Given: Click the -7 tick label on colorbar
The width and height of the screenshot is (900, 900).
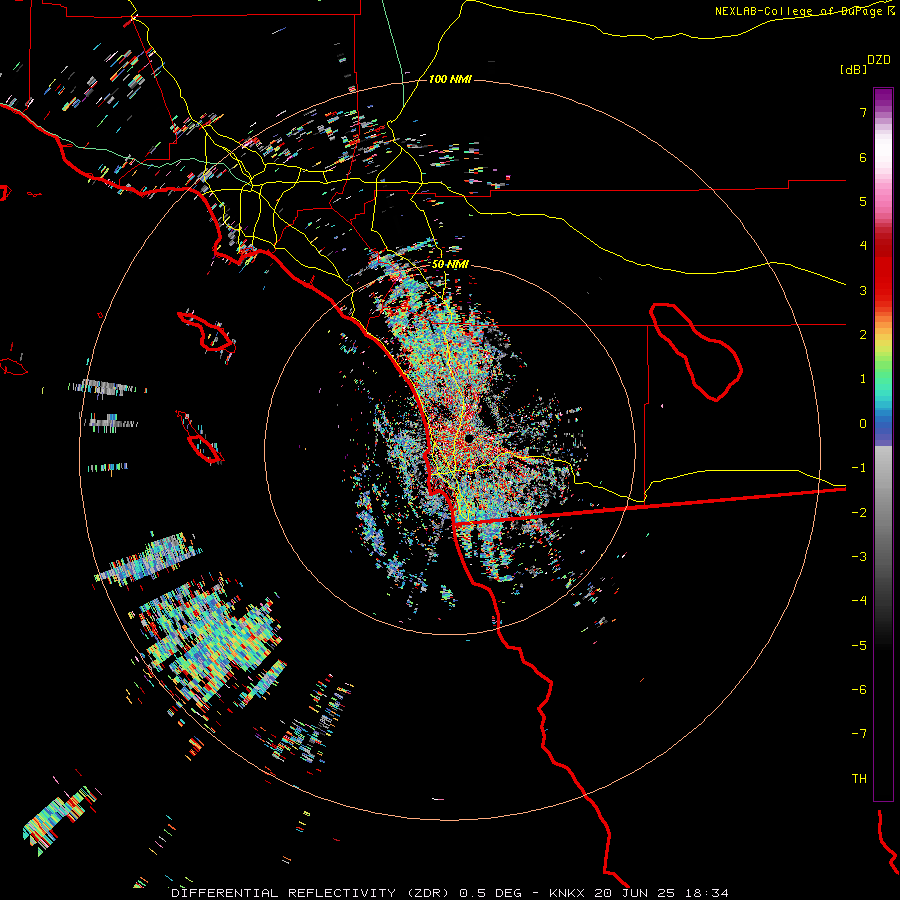Looking at the screenshot, I should pyautogui.click(x=859, y=734).
